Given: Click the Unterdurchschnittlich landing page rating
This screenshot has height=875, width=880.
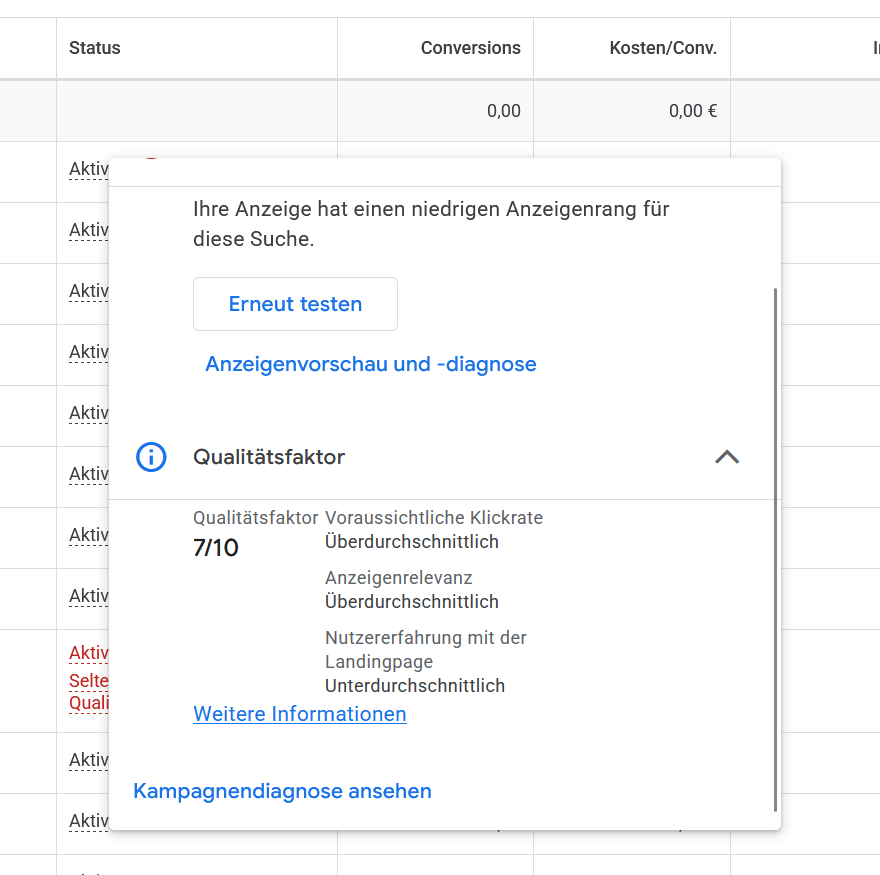Looking at the screenshot, I should pos(414,685).
